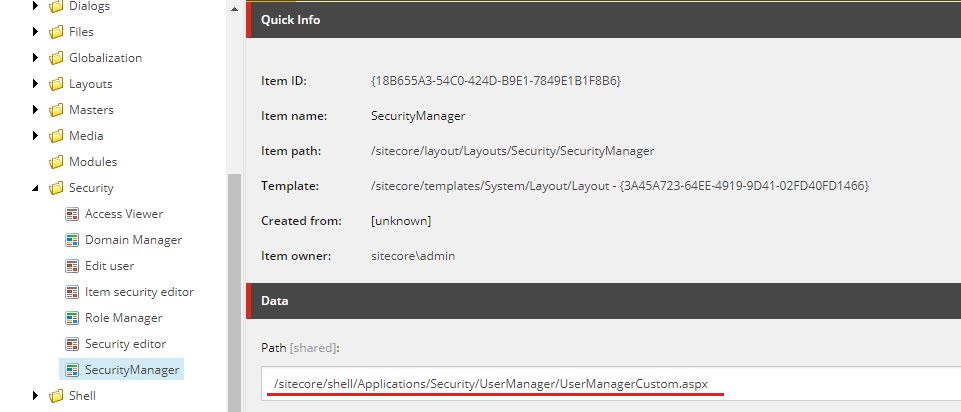Select the Masters tree item
The height and width of the screenshot is (412, 961).
91,110
